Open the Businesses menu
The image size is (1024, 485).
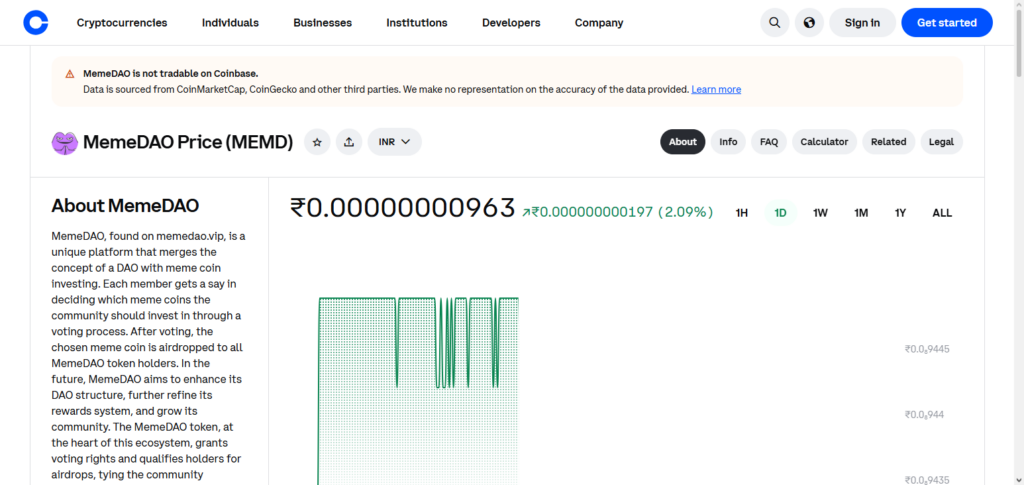(323, 23)
